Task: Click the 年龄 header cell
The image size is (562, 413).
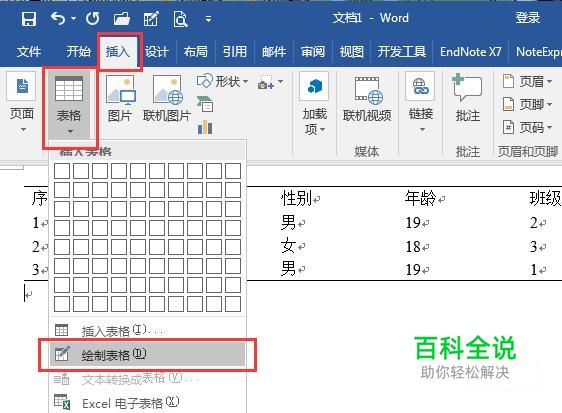Action: tap(420, 198)
